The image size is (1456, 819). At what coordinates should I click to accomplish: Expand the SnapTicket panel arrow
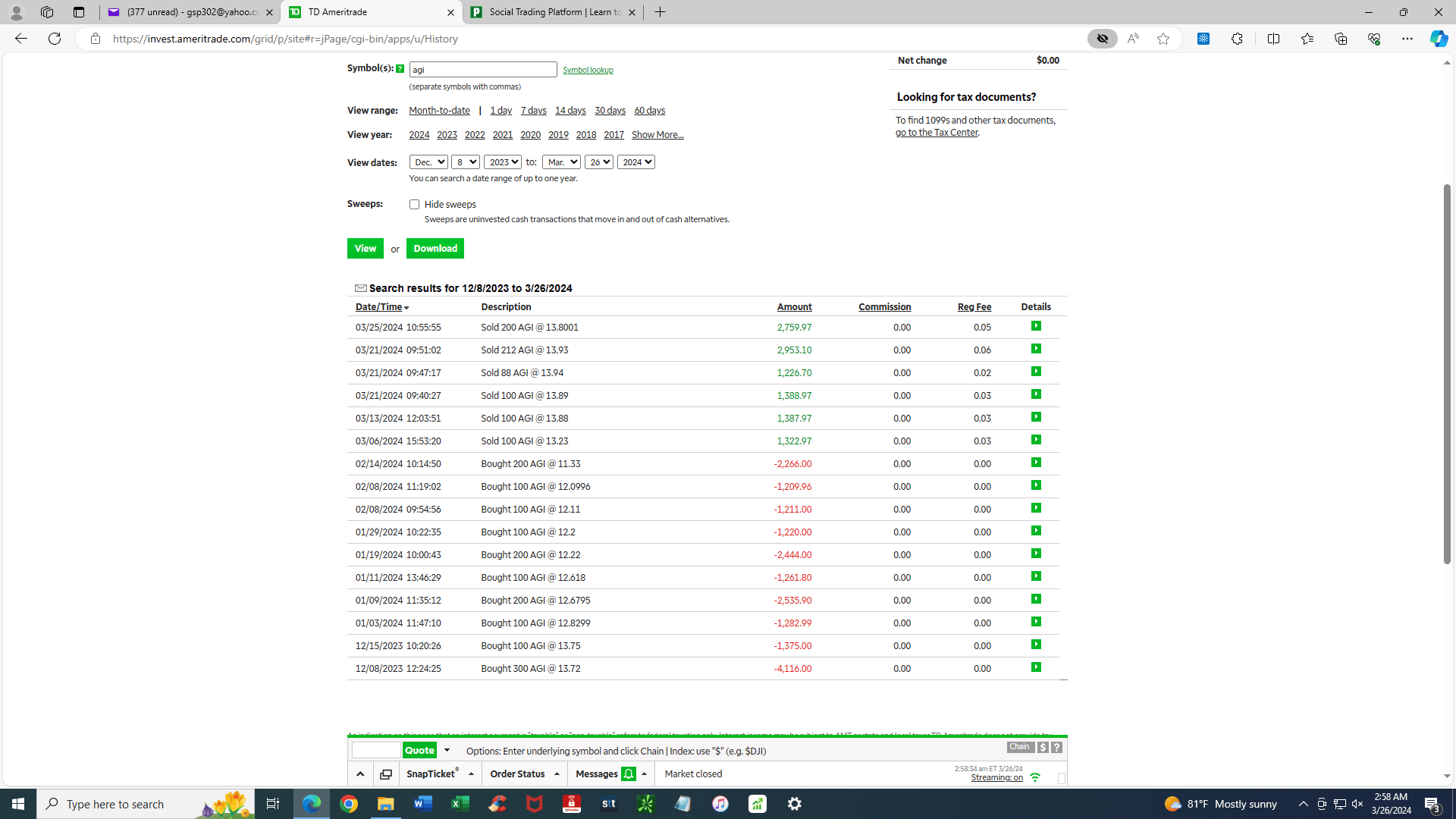click(471, 774)
